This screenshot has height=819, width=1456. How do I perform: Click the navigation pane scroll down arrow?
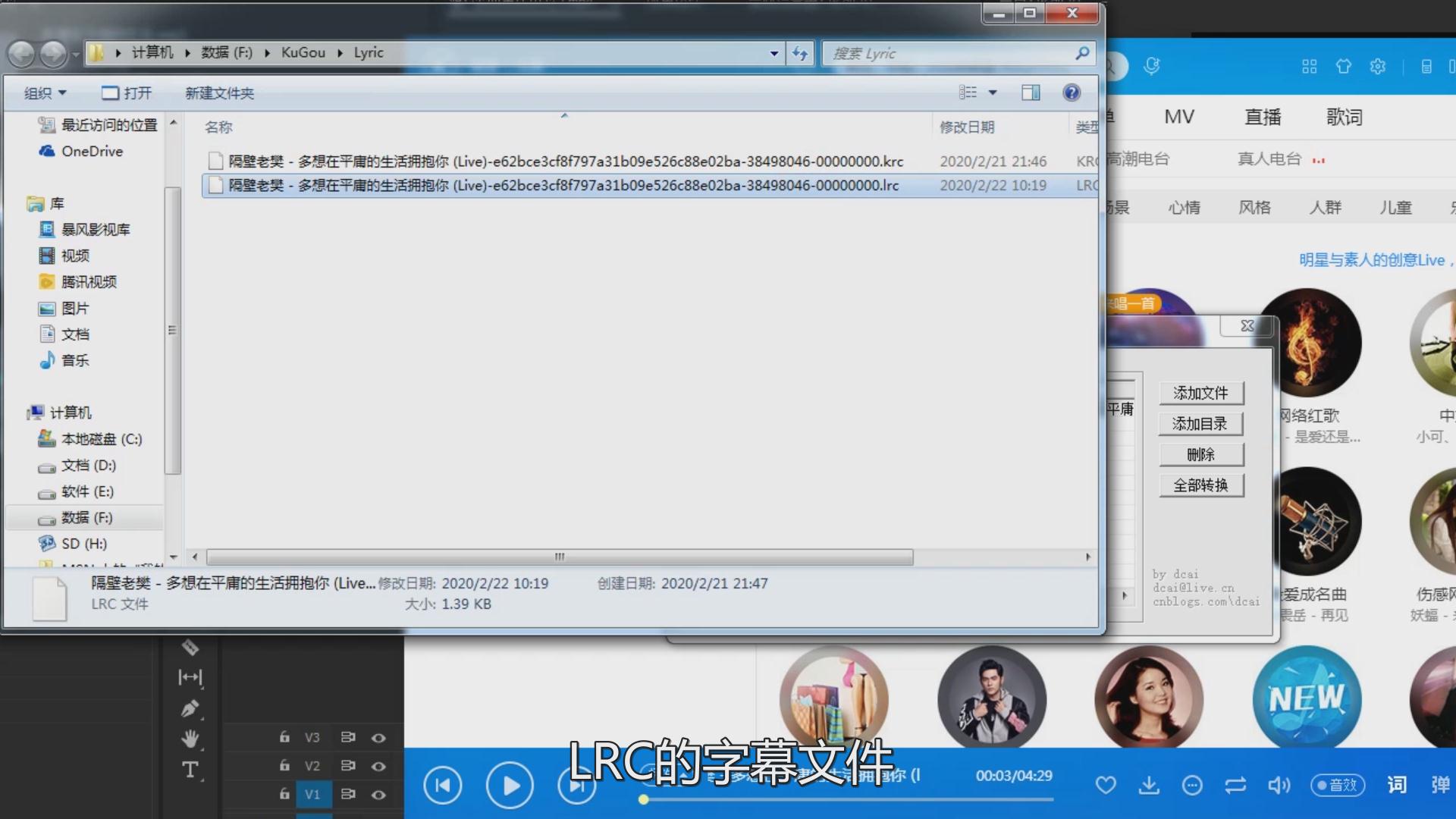(173, 557)
